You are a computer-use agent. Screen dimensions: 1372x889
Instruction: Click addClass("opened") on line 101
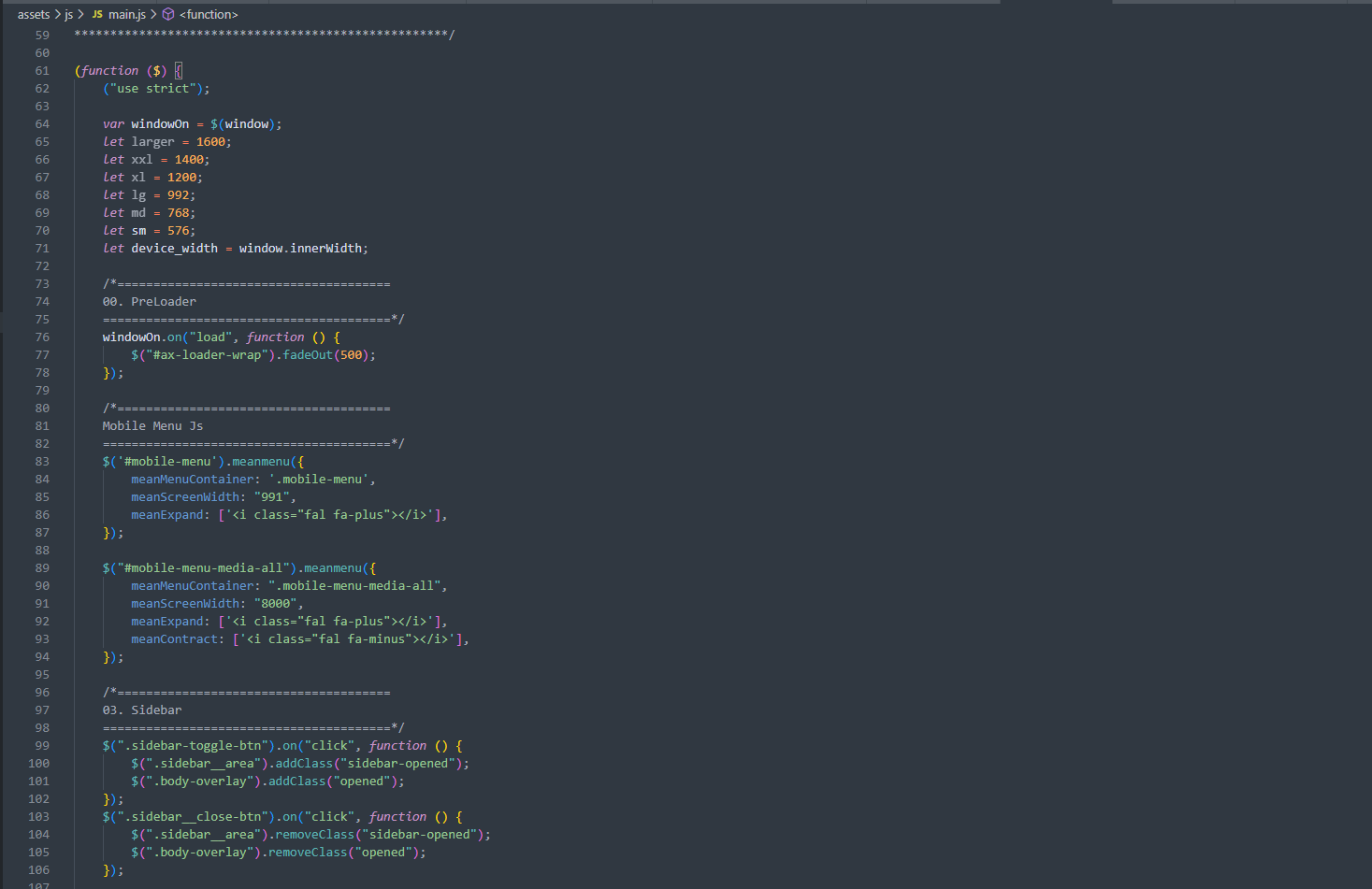tap(333, 781)
